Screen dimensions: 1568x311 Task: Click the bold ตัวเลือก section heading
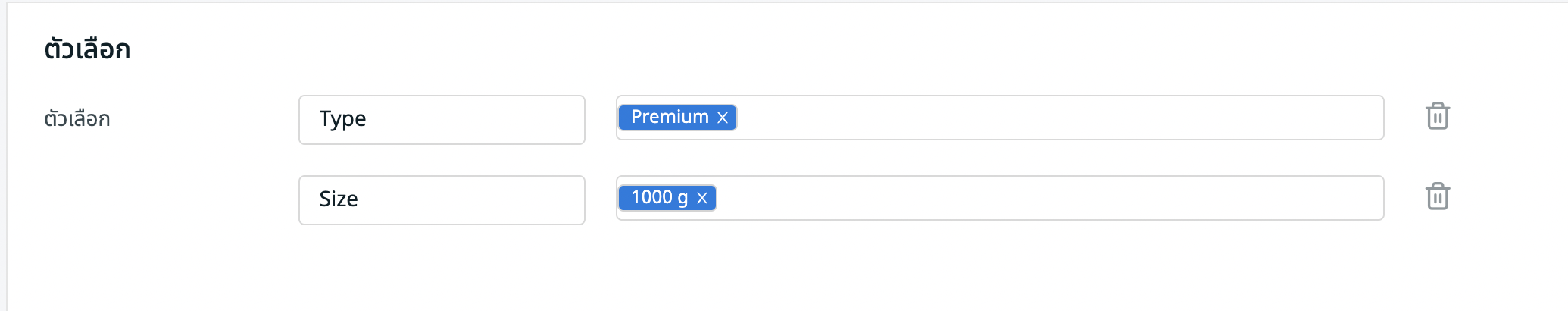(87, 50)
